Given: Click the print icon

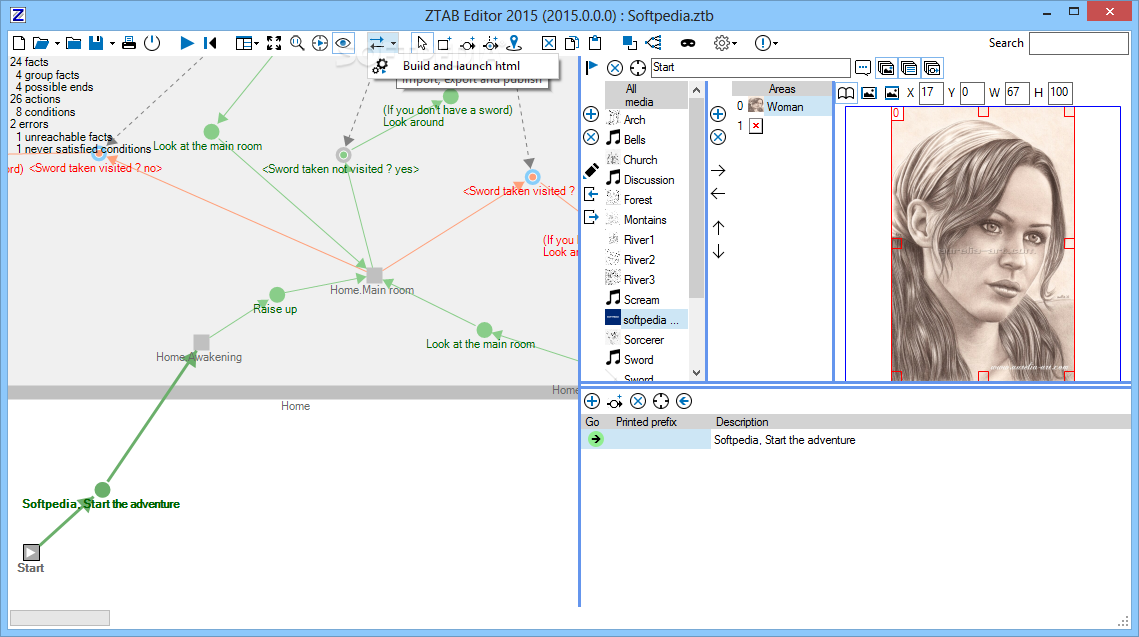Looking at the screenshot, I should [x=129, y=44].
